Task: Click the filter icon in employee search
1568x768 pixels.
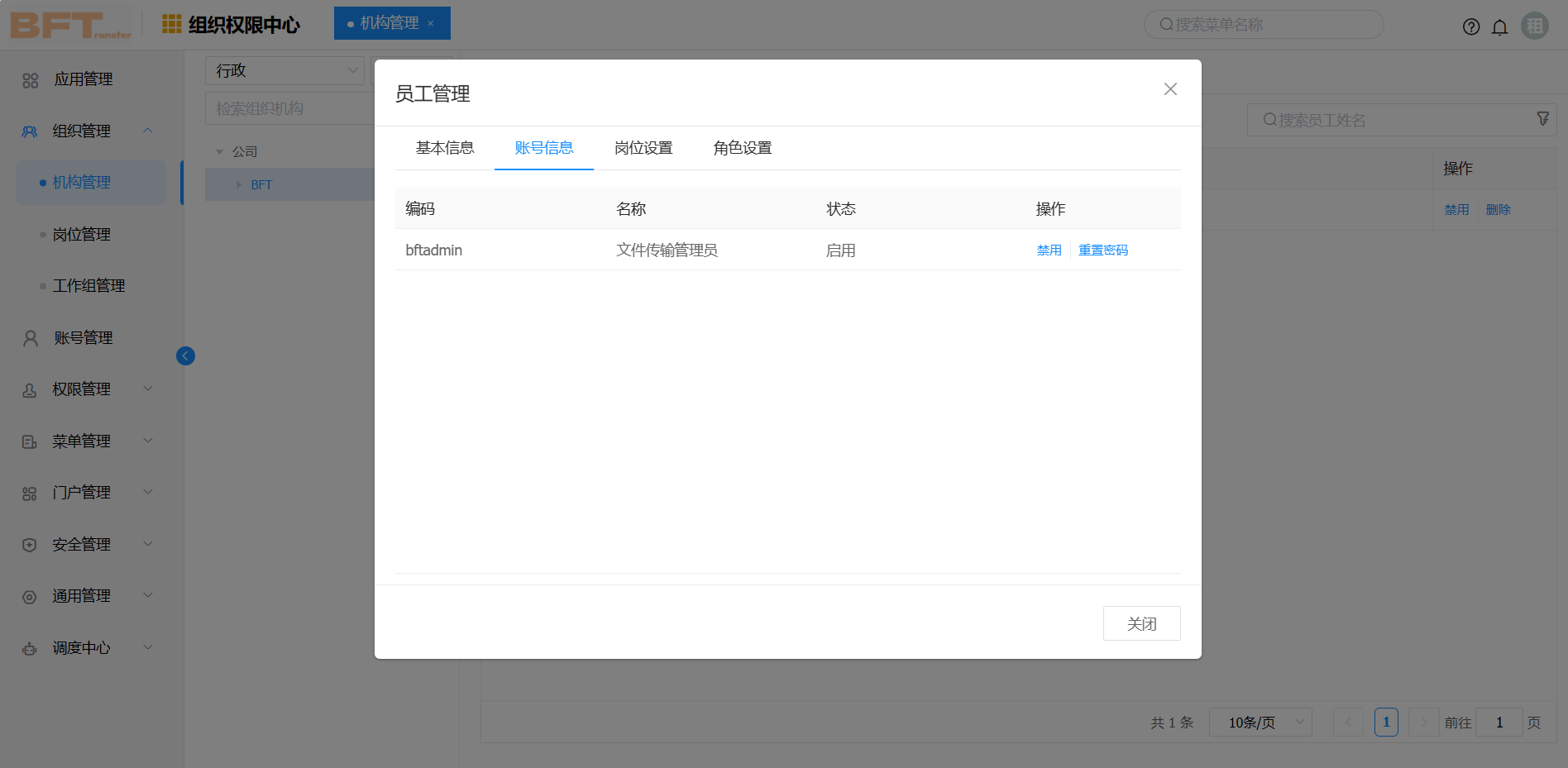Action: point(1542,119)
